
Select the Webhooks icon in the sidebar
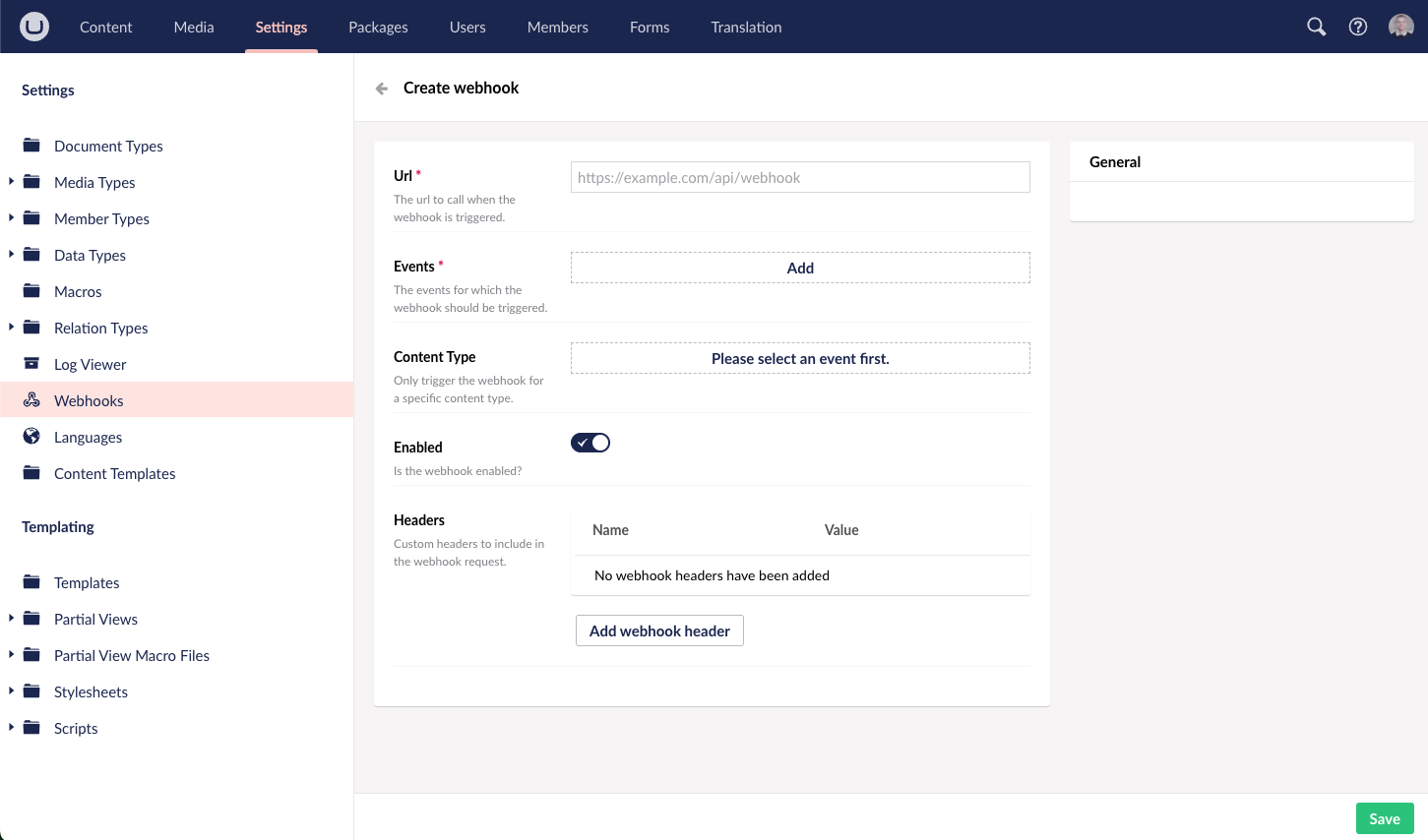(31, 400)
